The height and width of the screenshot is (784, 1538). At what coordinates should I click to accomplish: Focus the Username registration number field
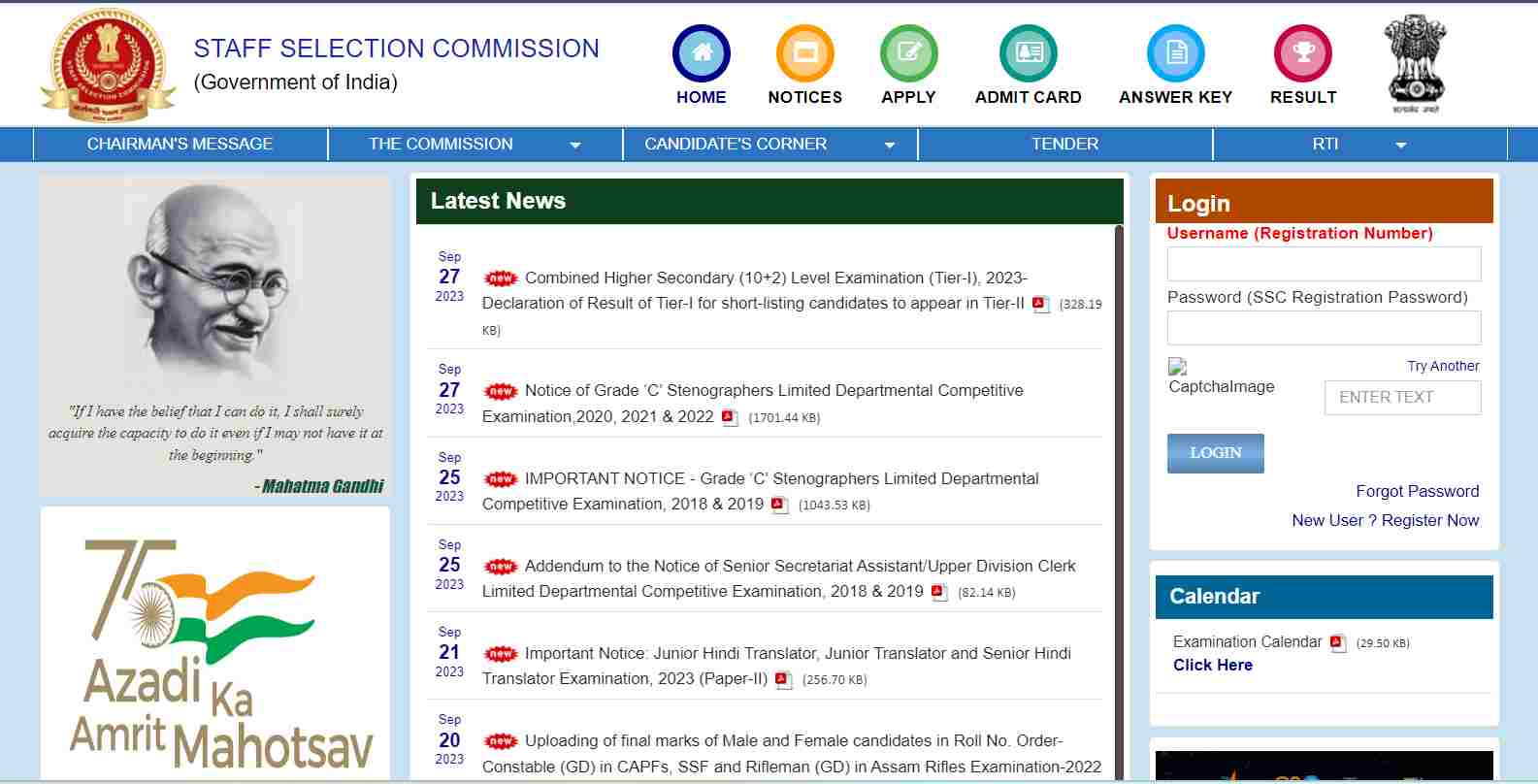1324,264
